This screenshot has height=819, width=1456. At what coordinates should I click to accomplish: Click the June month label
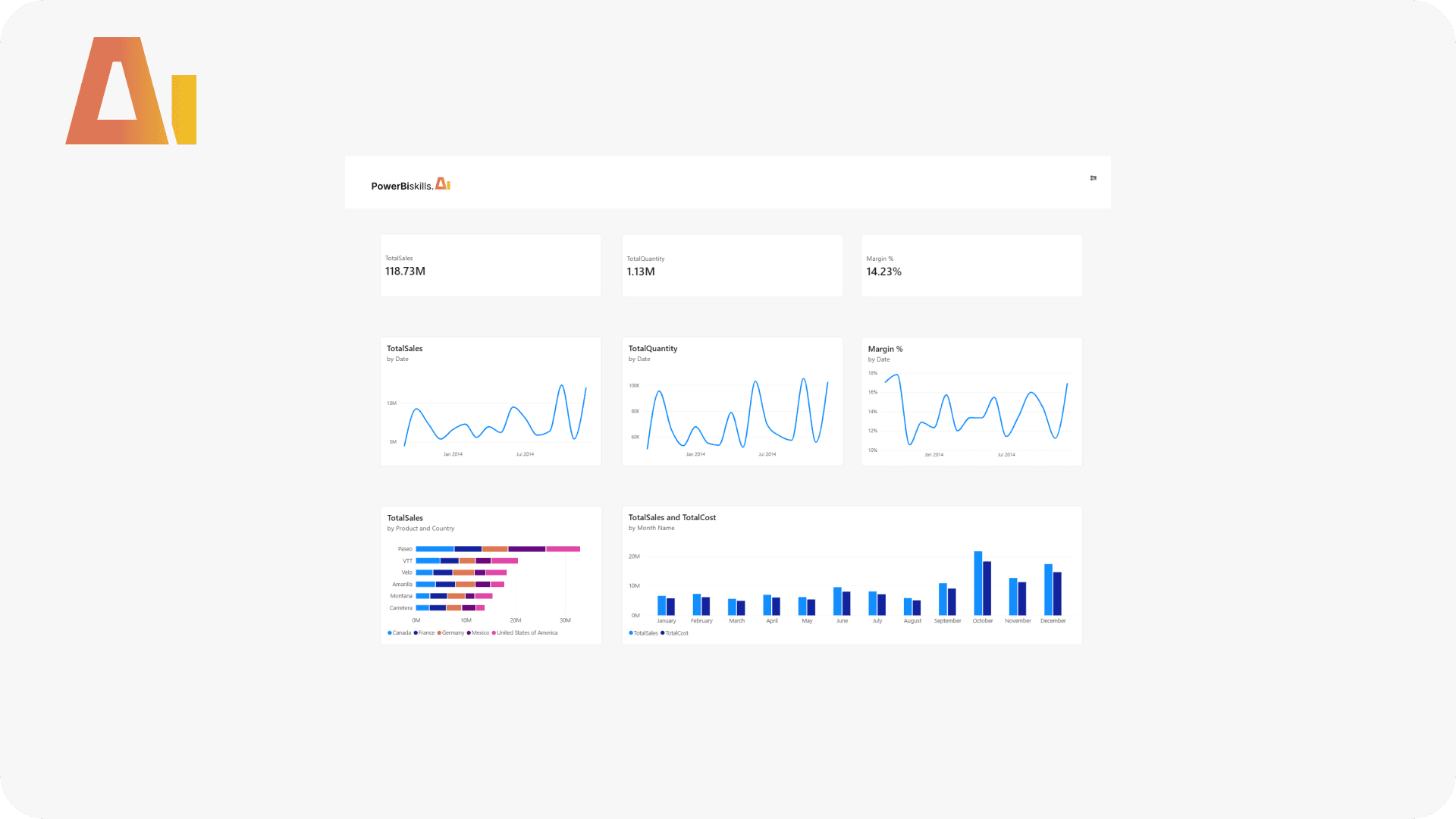842,621
